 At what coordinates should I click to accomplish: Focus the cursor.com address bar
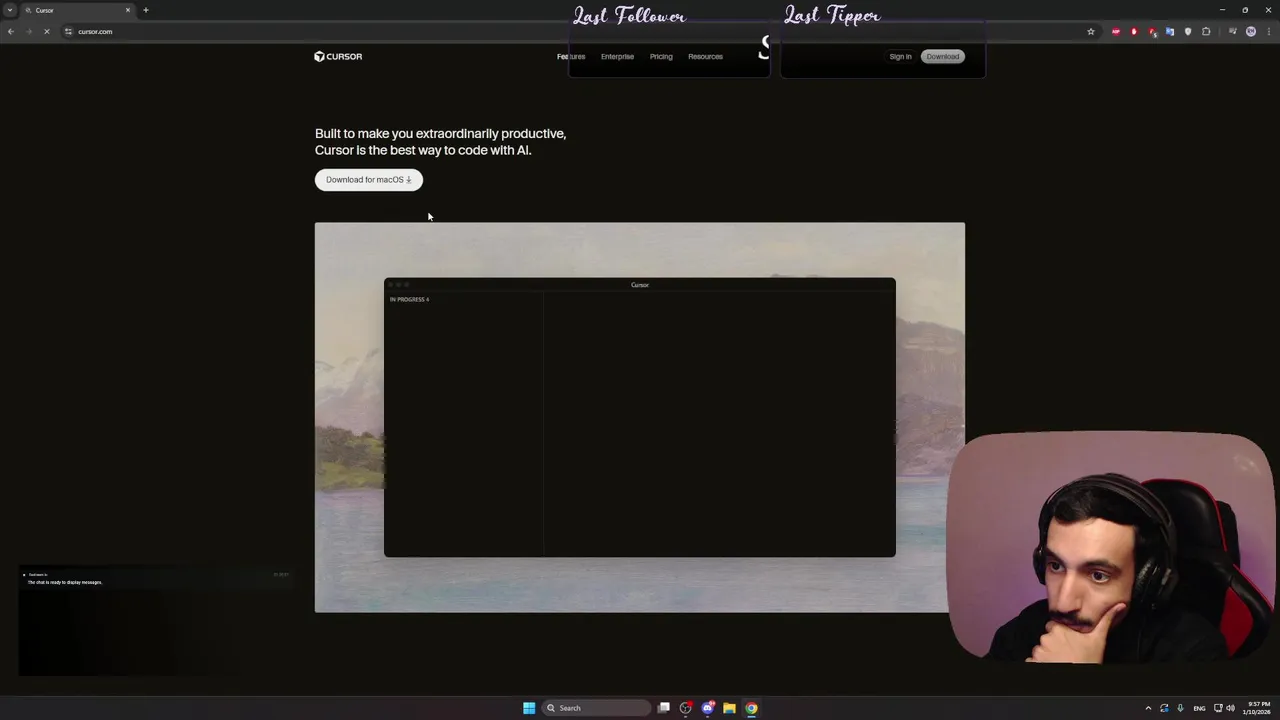[580, 31]
